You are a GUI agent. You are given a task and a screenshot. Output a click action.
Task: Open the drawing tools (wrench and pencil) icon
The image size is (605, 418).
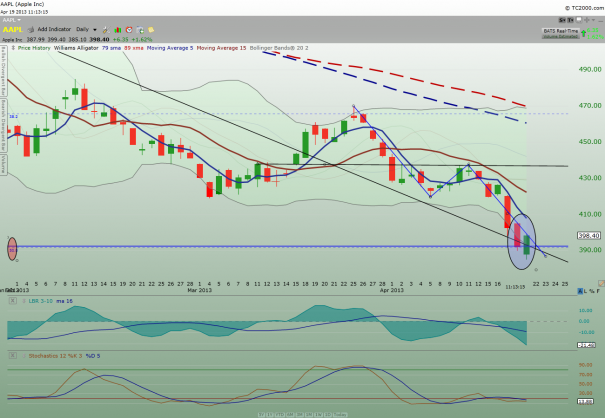coord(106,30)
